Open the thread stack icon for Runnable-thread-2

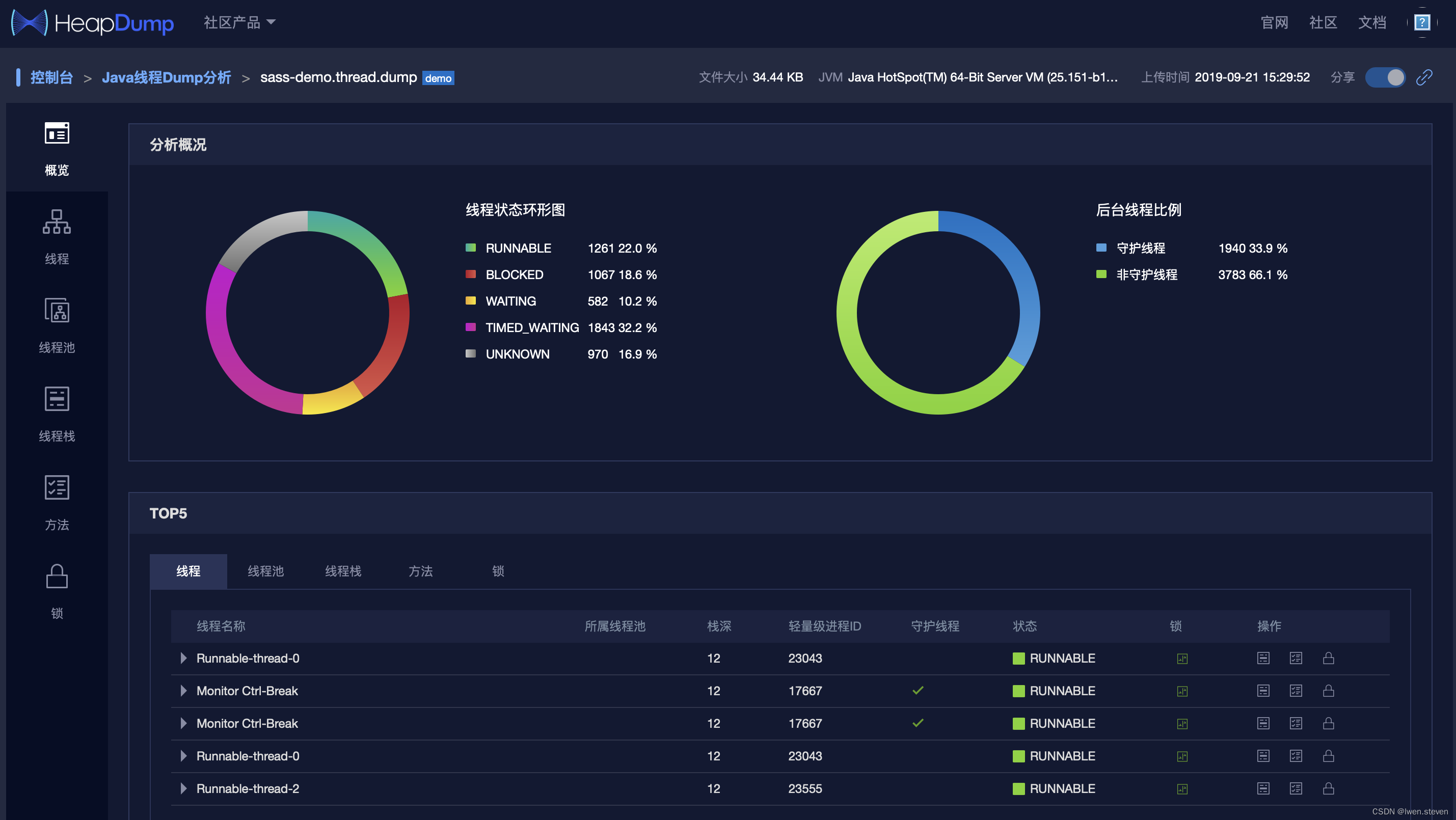(1263, 788)
